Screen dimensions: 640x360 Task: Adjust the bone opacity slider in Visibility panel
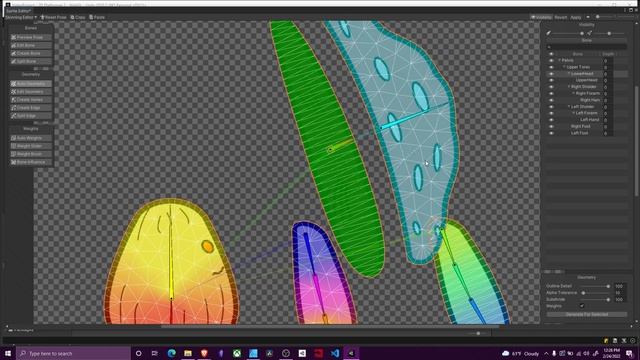pos(567,33)
